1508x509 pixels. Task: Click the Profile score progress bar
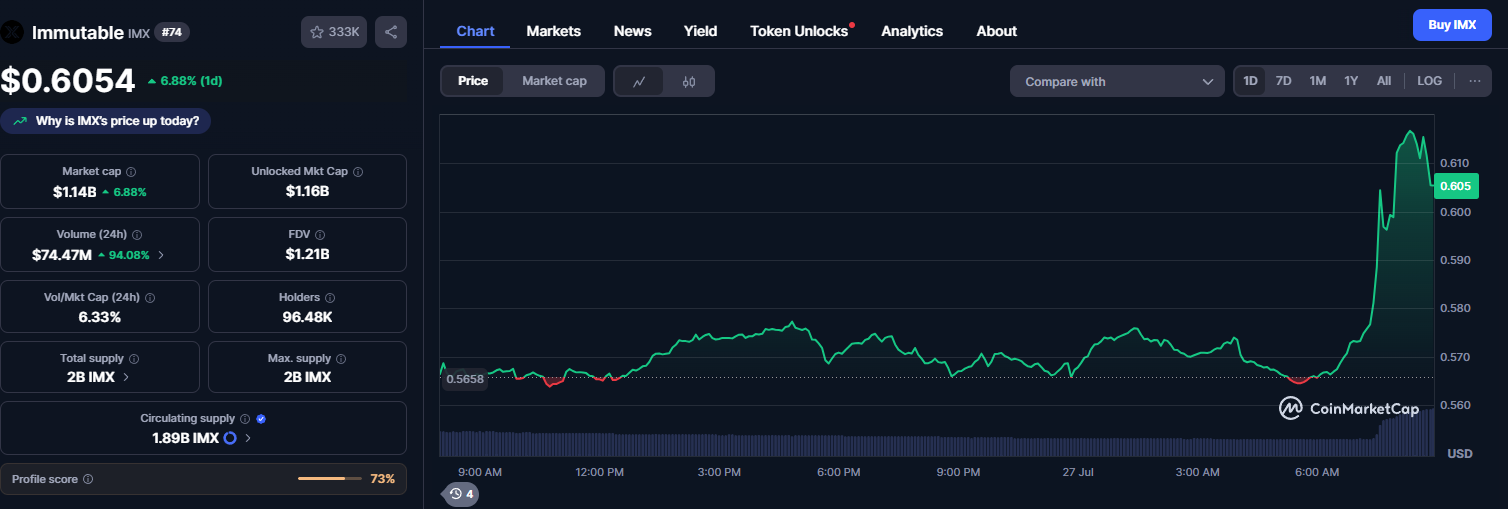pyautogui.click(x=328, y=479)
